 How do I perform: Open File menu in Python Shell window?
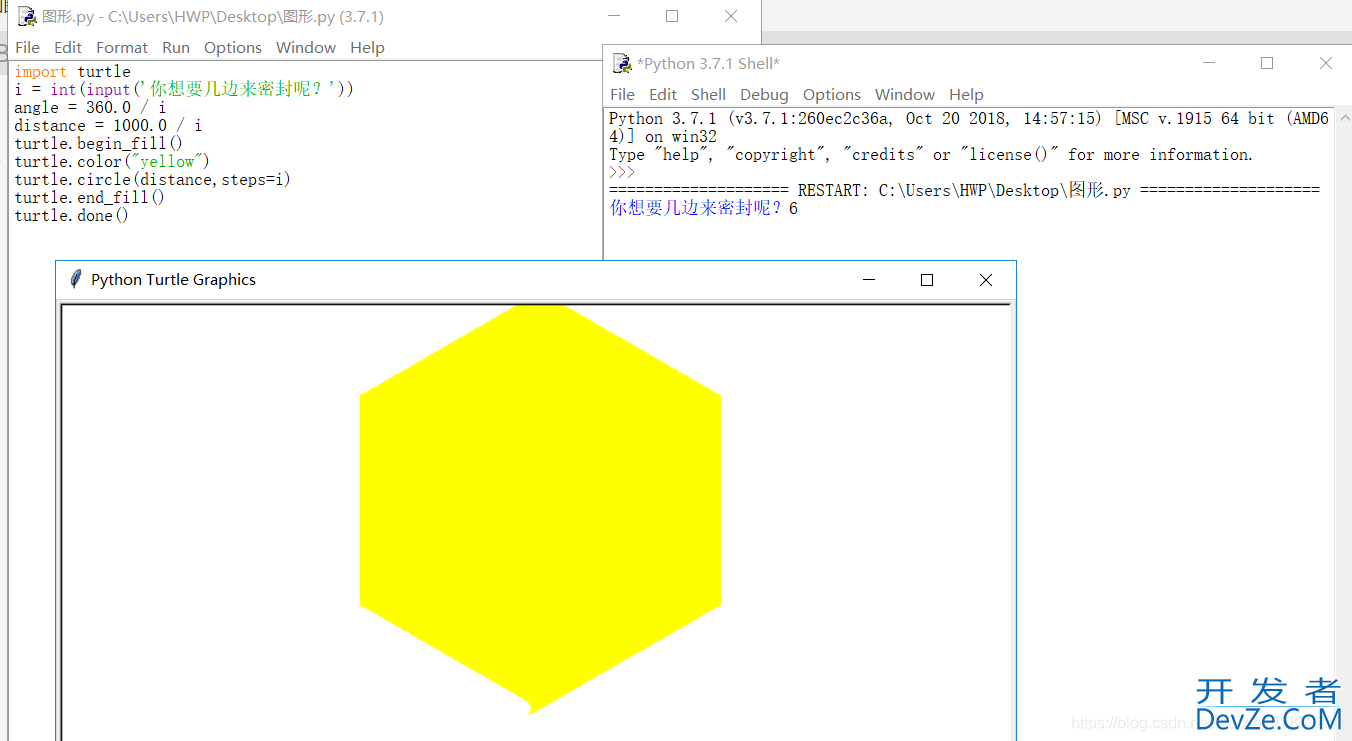622,94
